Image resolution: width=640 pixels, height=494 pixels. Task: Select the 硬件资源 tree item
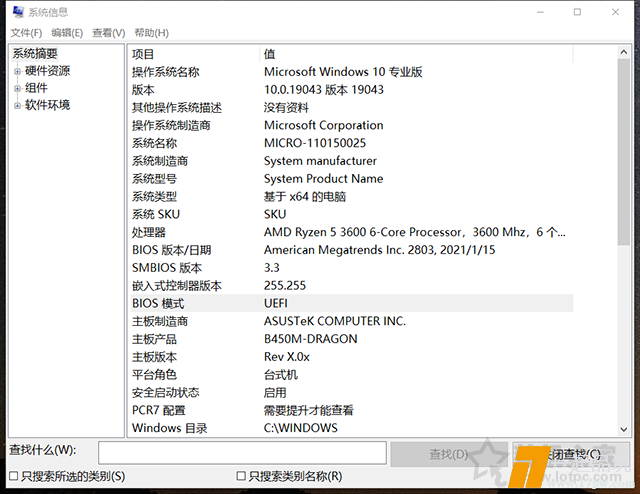coord(47,71)
